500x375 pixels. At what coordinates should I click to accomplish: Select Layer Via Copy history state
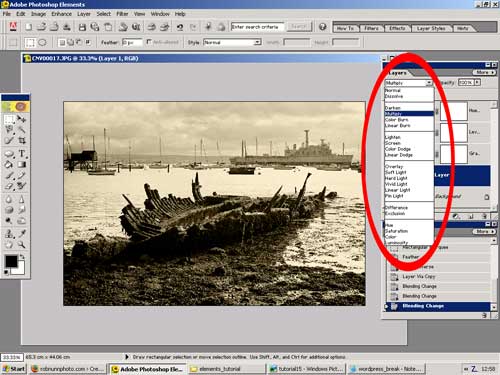click(418, 277)
